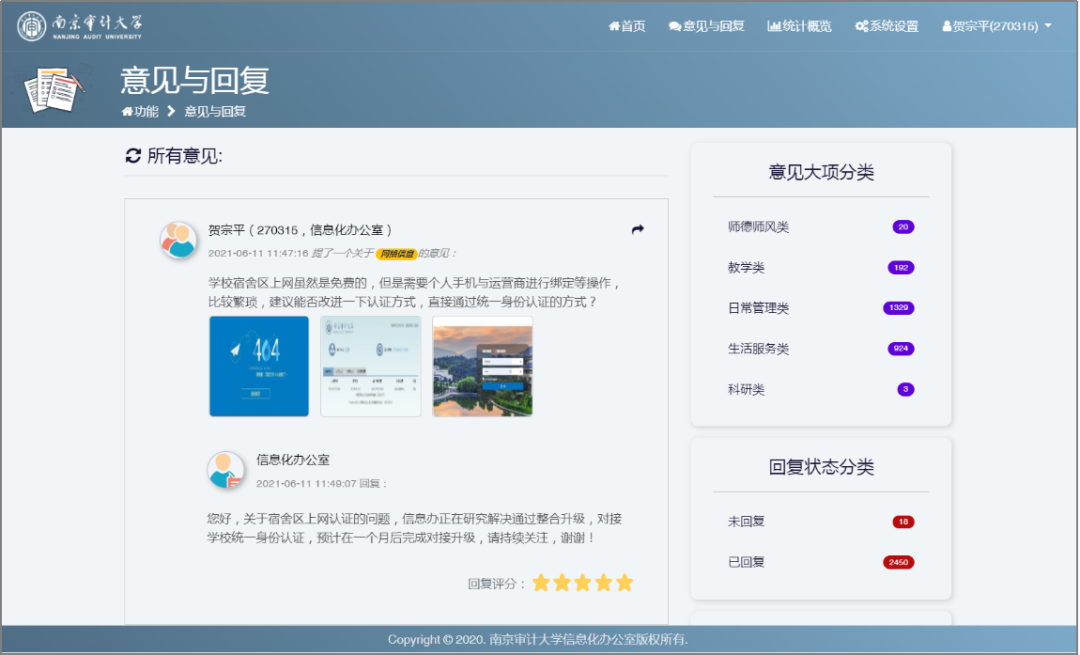Click the 功能 breadcrumb link

click(x=140, y=111)
